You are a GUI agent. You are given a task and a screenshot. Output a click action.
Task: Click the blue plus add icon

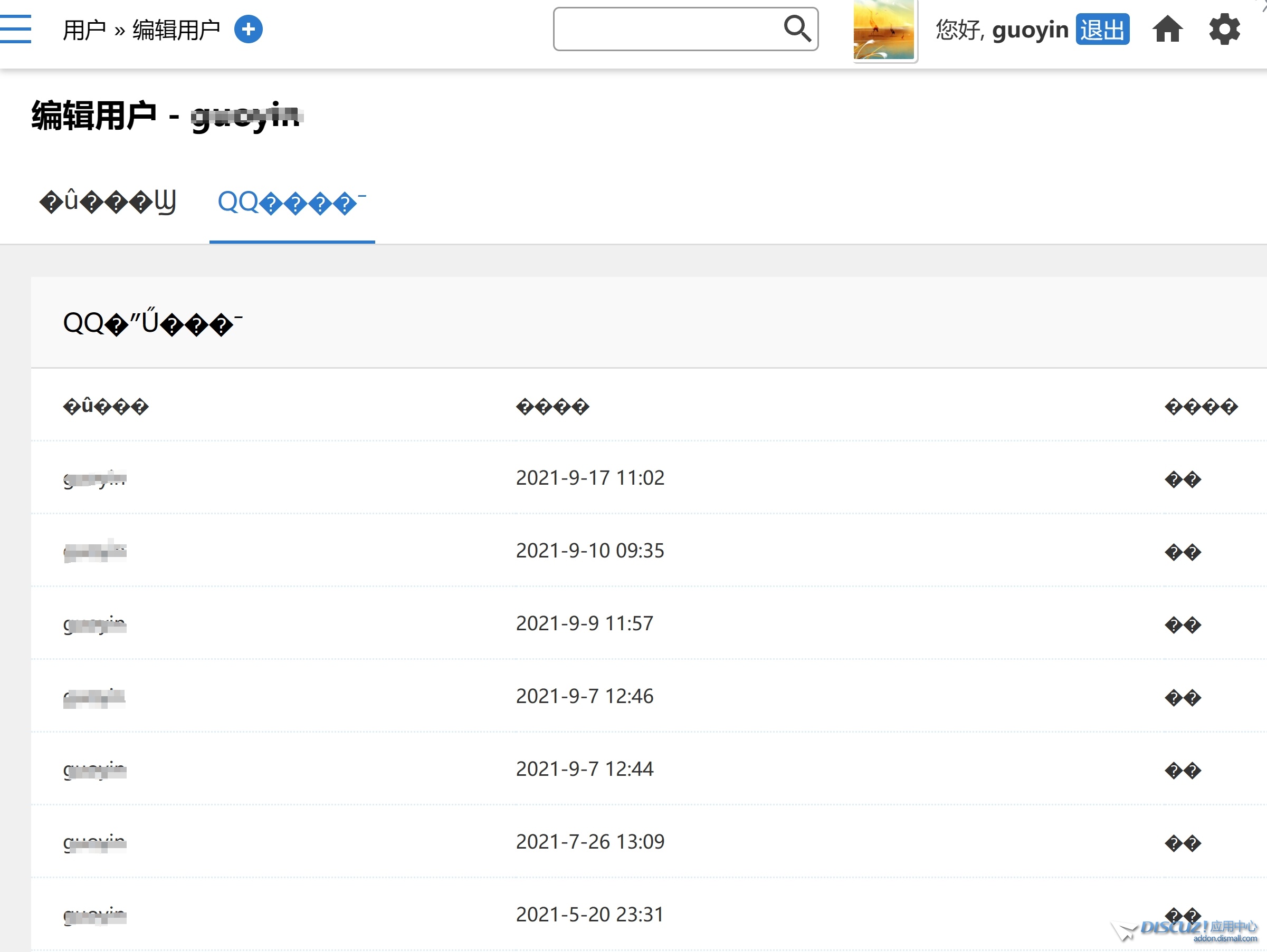tap(248, 29)
